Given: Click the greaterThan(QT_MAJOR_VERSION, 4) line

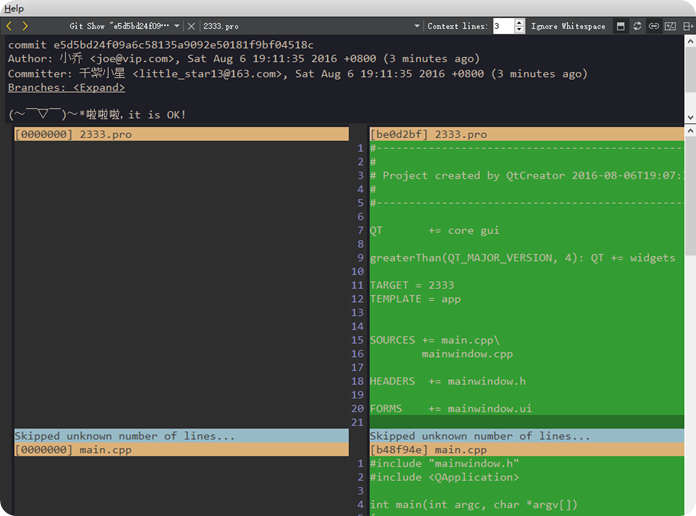Looking at the screenshot, I should pos(522,258).
